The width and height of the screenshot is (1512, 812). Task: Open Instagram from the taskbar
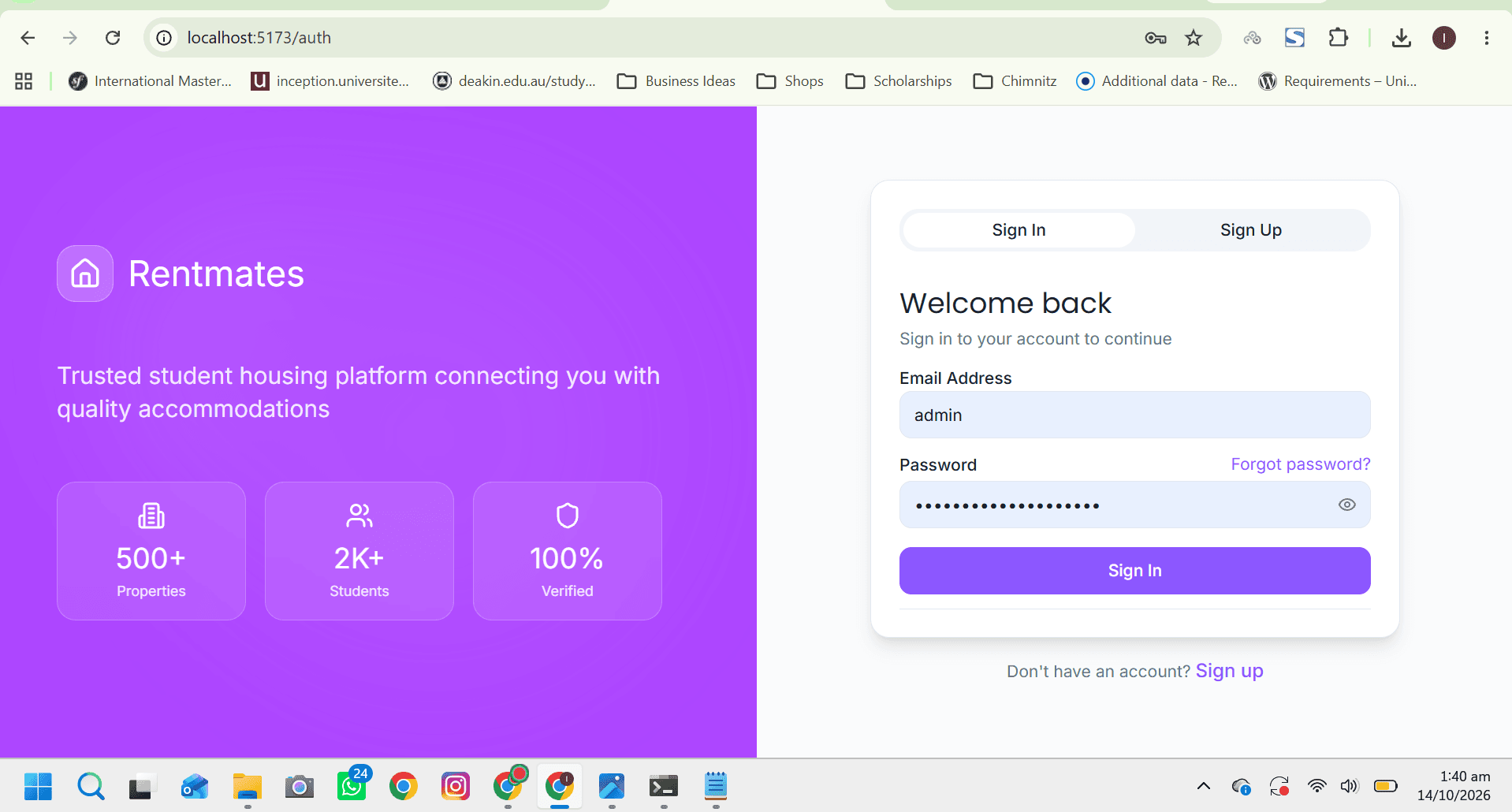coord(456,786)
